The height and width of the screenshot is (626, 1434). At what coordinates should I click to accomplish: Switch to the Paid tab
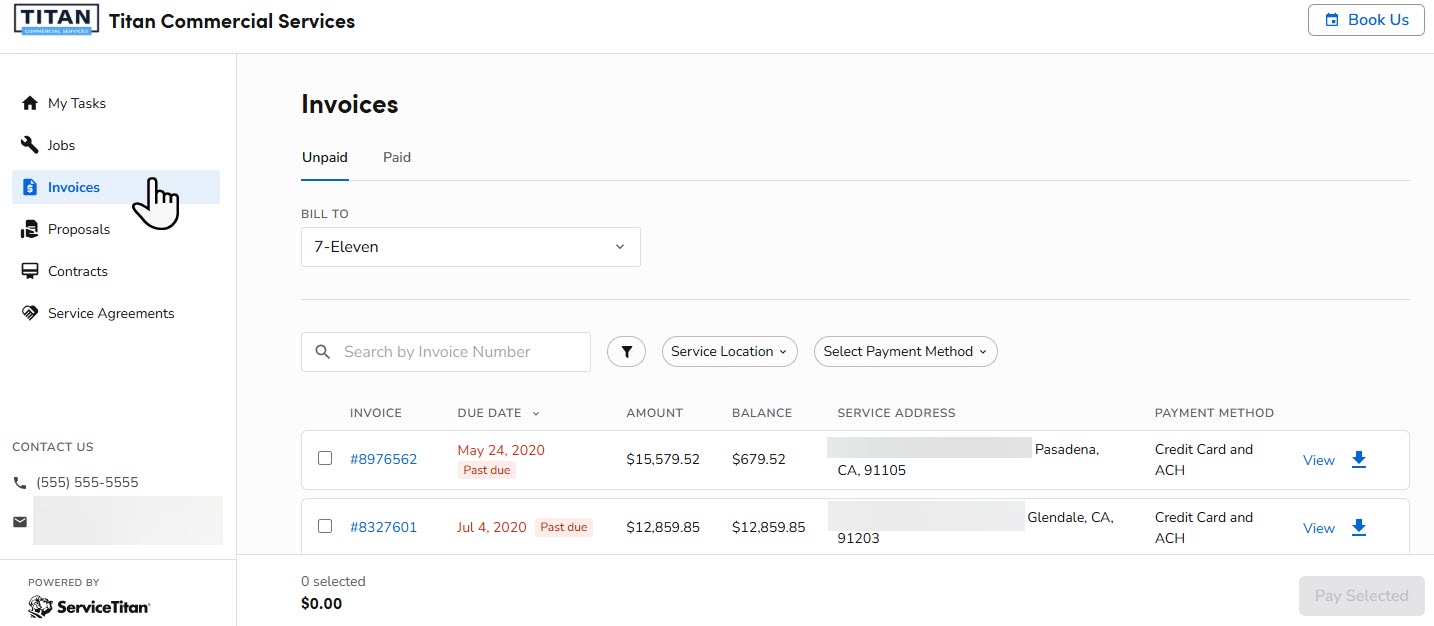pos(396,157)
